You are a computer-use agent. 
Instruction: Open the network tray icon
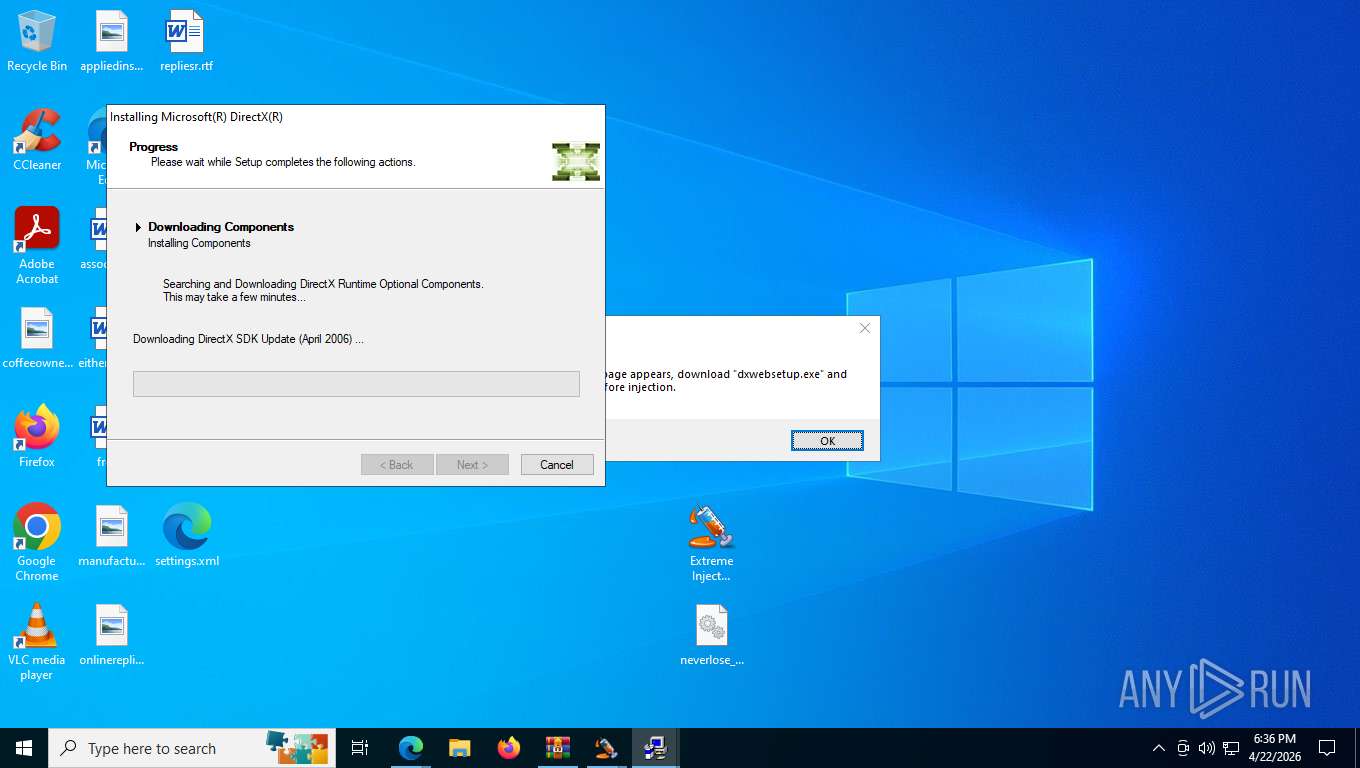coord(1231,748)
